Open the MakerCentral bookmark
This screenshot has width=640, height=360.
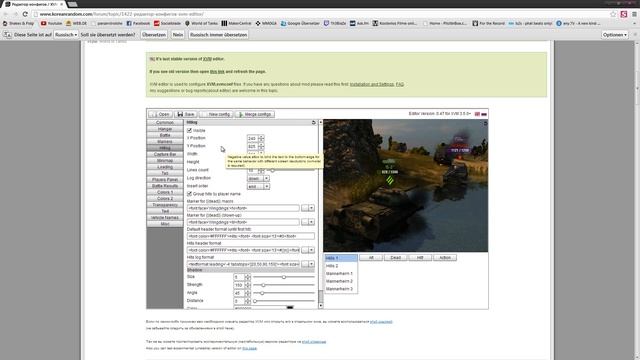coord(236,24)
